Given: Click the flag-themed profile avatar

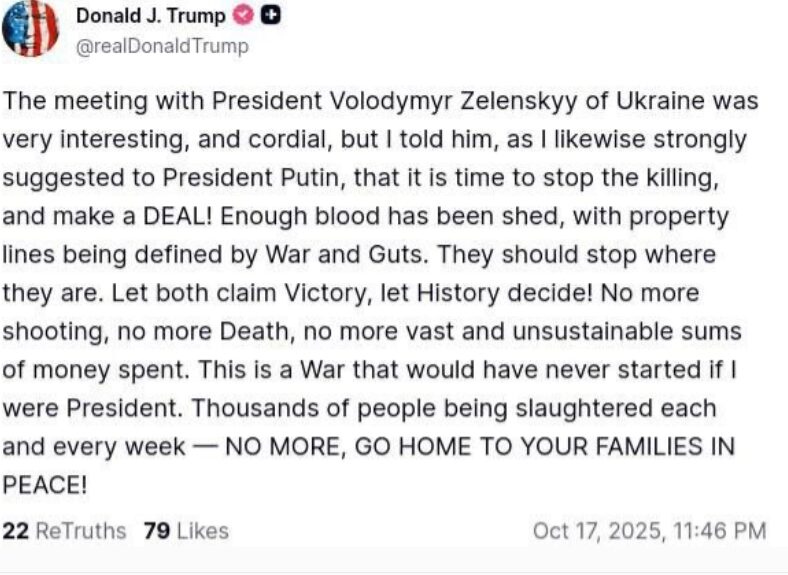Looking at the screenshot, I should tap(30, 27).
